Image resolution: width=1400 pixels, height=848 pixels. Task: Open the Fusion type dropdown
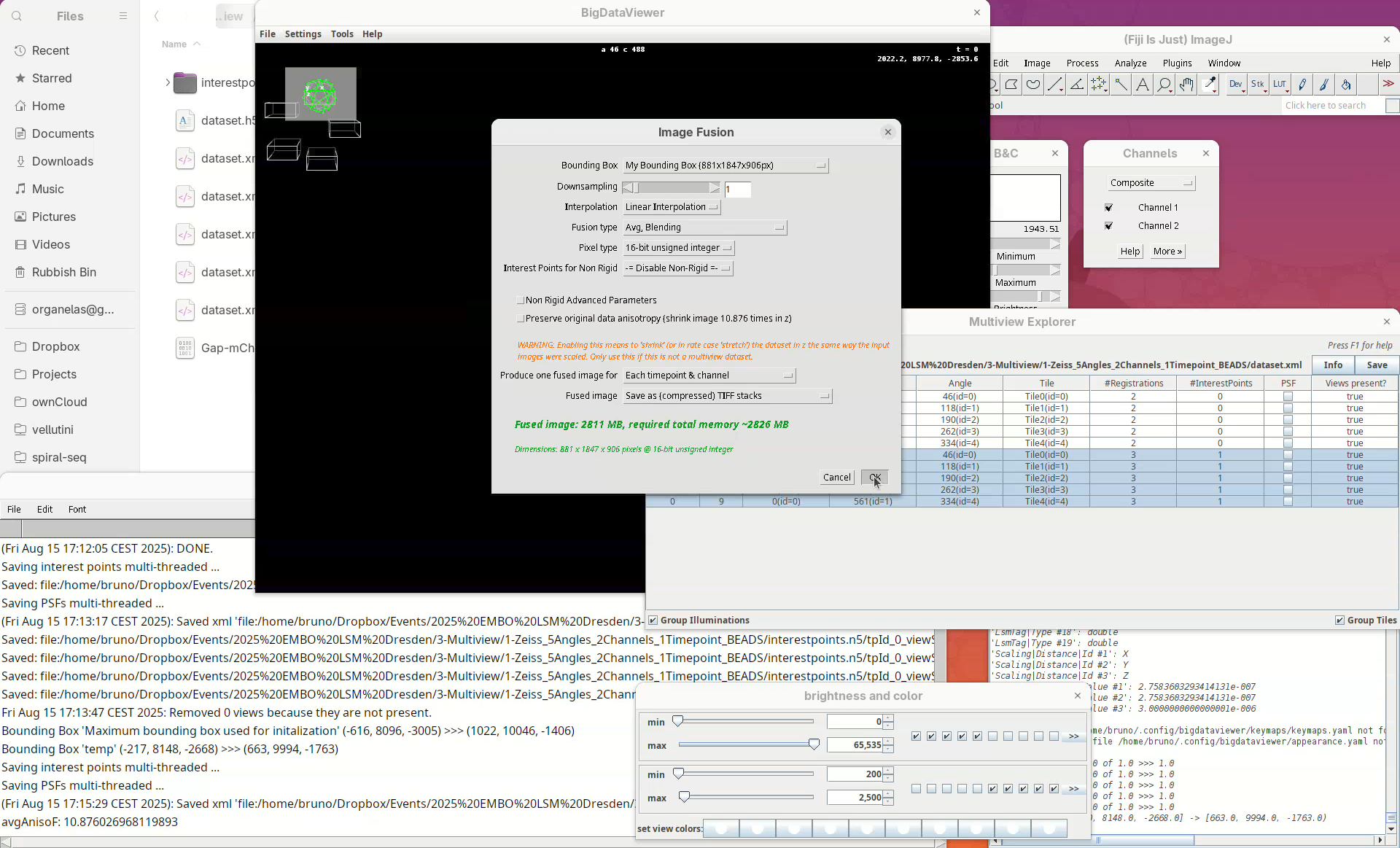click(704, 227)
